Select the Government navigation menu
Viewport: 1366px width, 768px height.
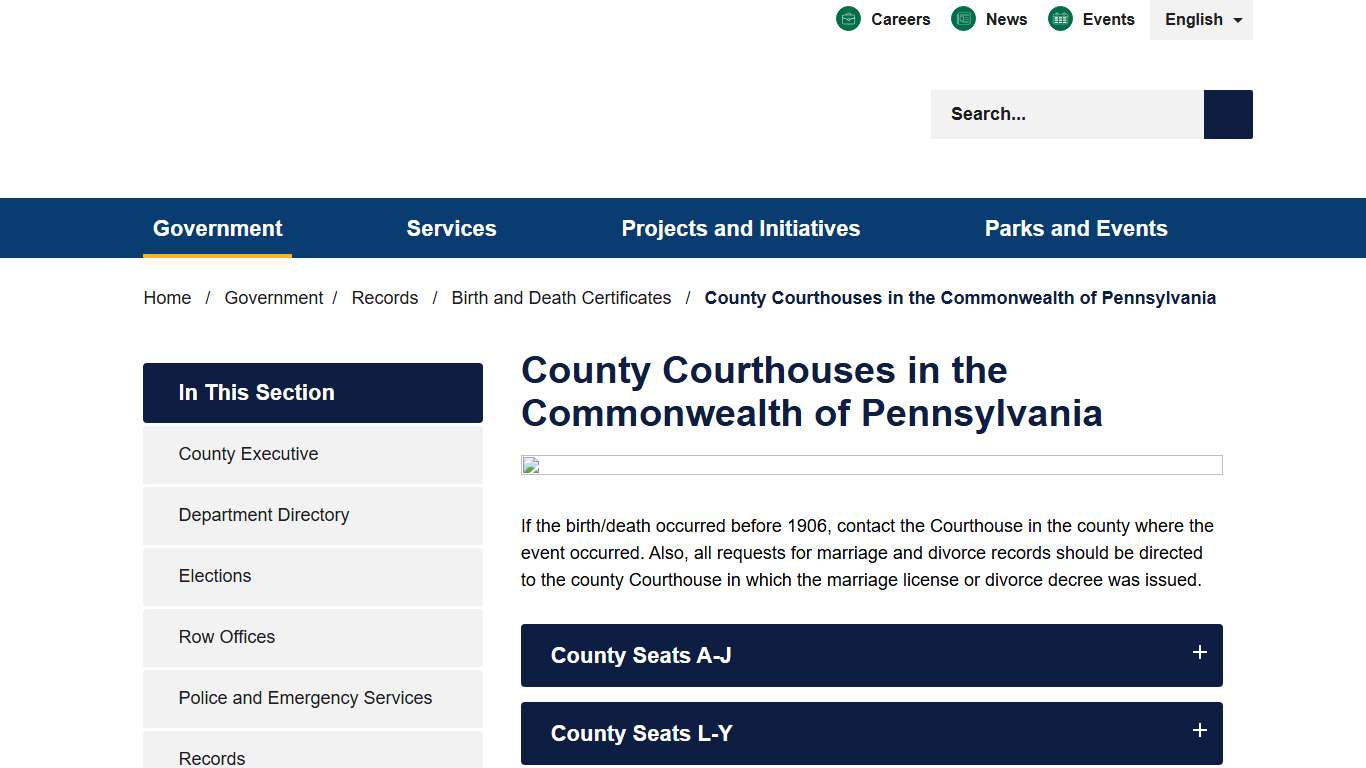point(217,228)
